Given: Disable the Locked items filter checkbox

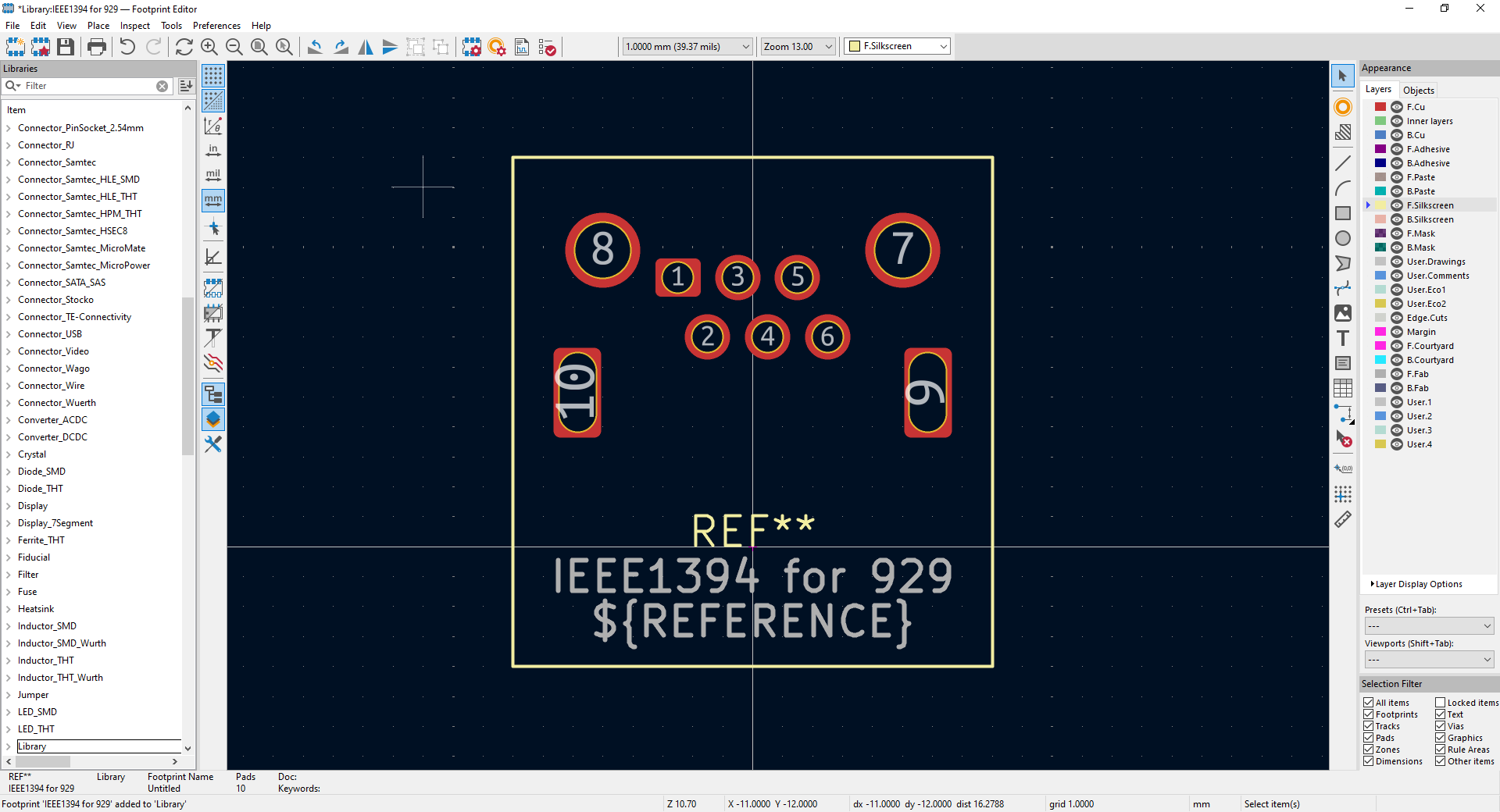Looking at the screenshot, I should coord(1440,703).
